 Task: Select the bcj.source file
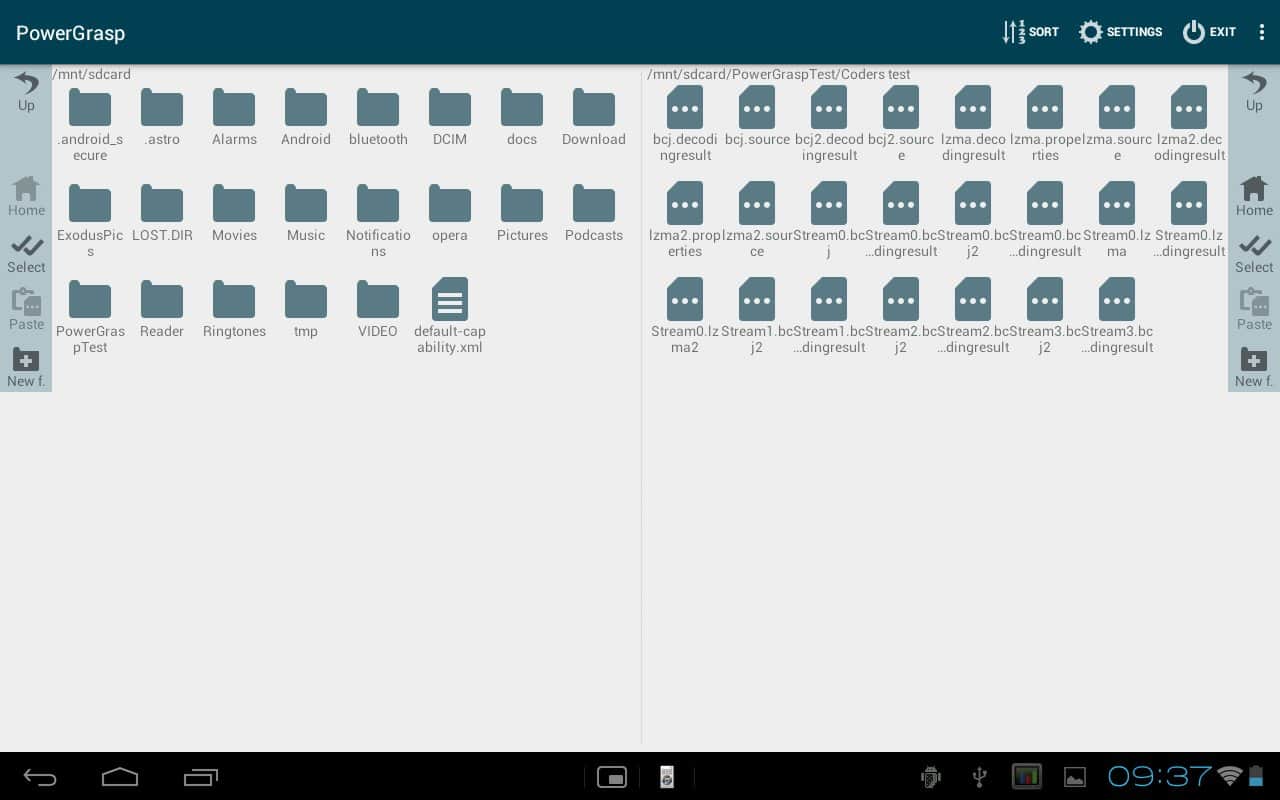[757, 117]
